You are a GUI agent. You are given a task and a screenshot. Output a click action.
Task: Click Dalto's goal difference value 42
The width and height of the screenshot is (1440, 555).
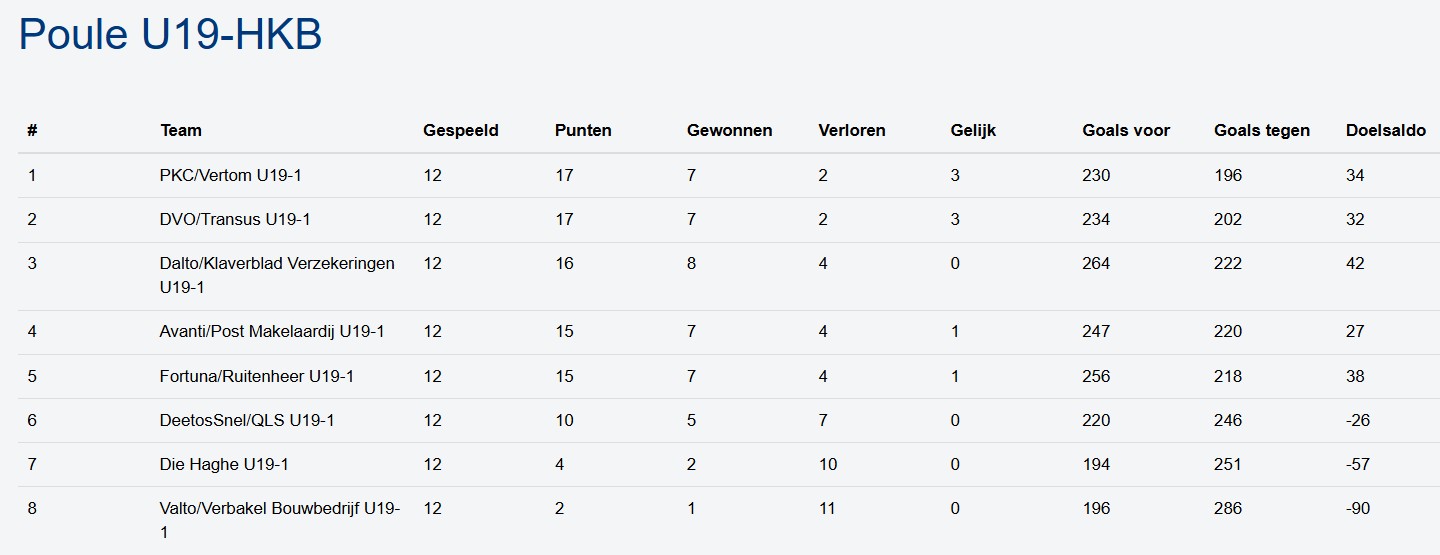1355,263
